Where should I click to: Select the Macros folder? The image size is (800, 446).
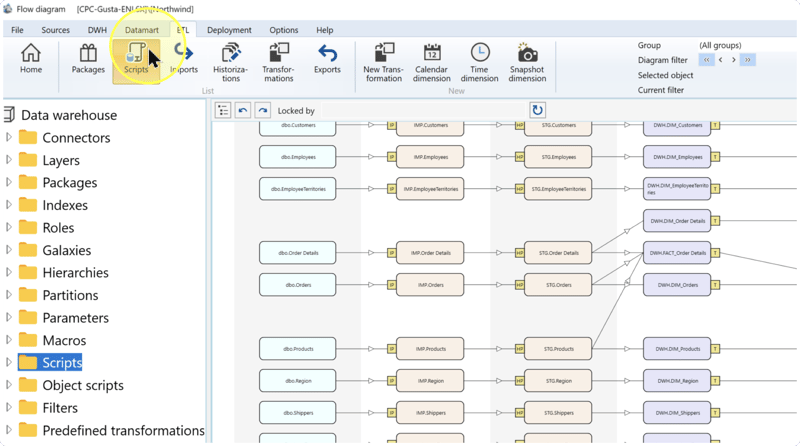click(x=64, y=340)
